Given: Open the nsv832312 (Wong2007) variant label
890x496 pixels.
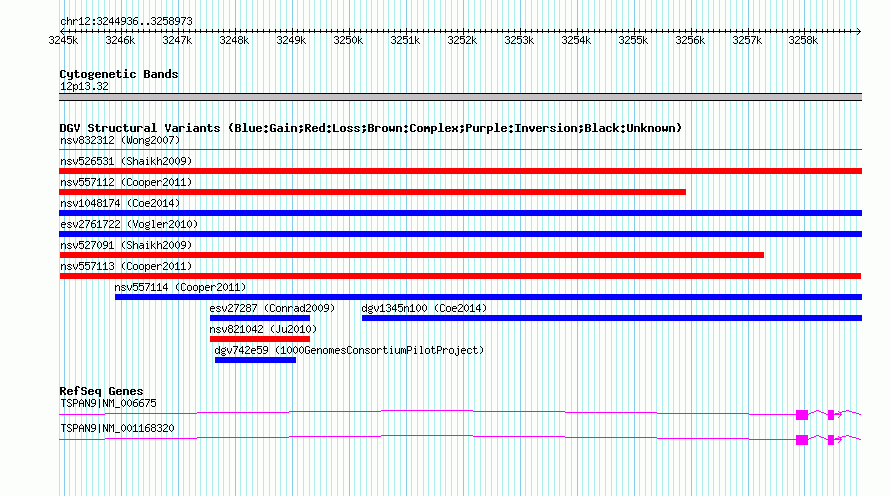Looking at the screenshot, I should (x=120, y=140).
